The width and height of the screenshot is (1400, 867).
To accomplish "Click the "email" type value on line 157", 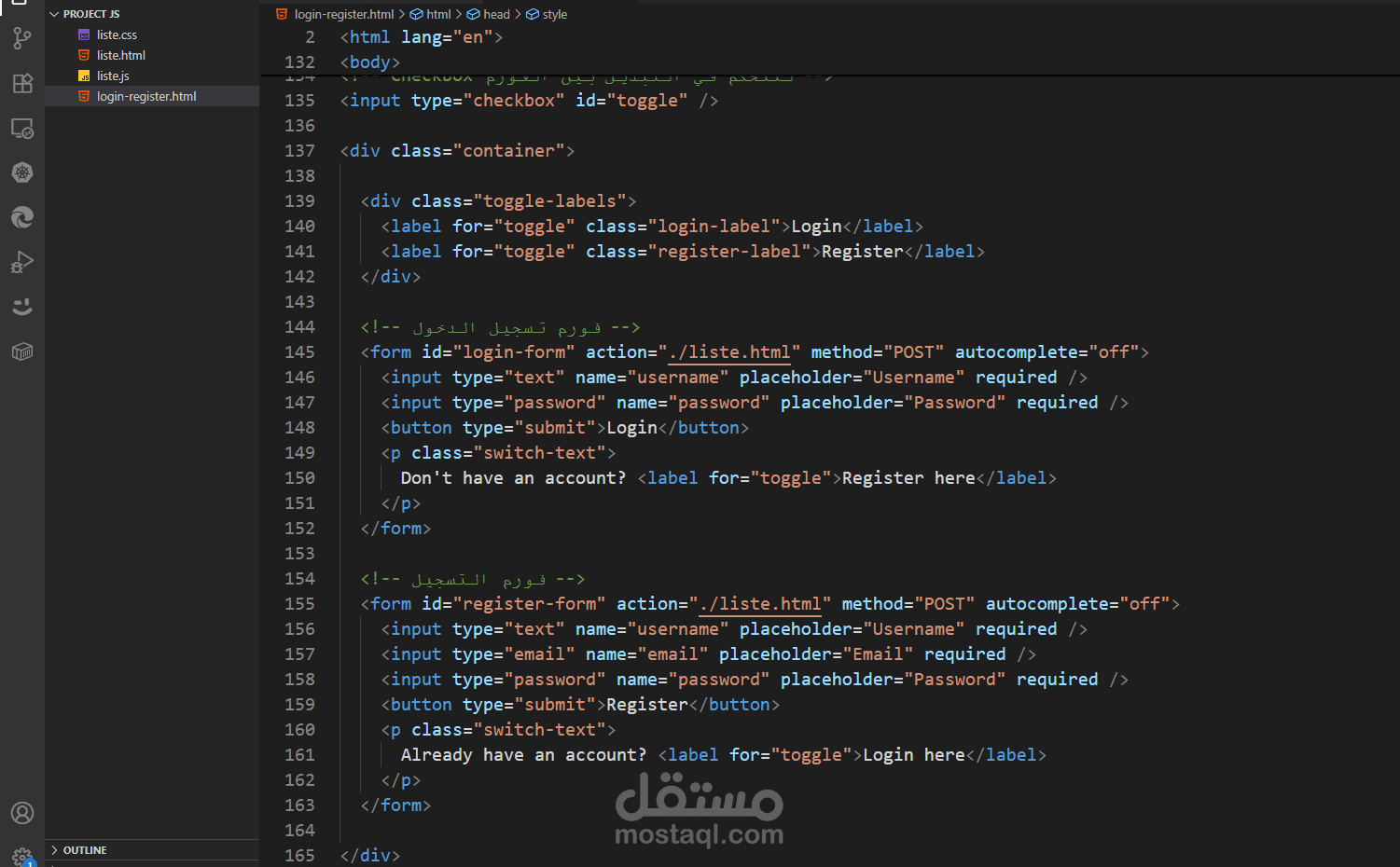I will pyautogui.click(x=540, y=654).
